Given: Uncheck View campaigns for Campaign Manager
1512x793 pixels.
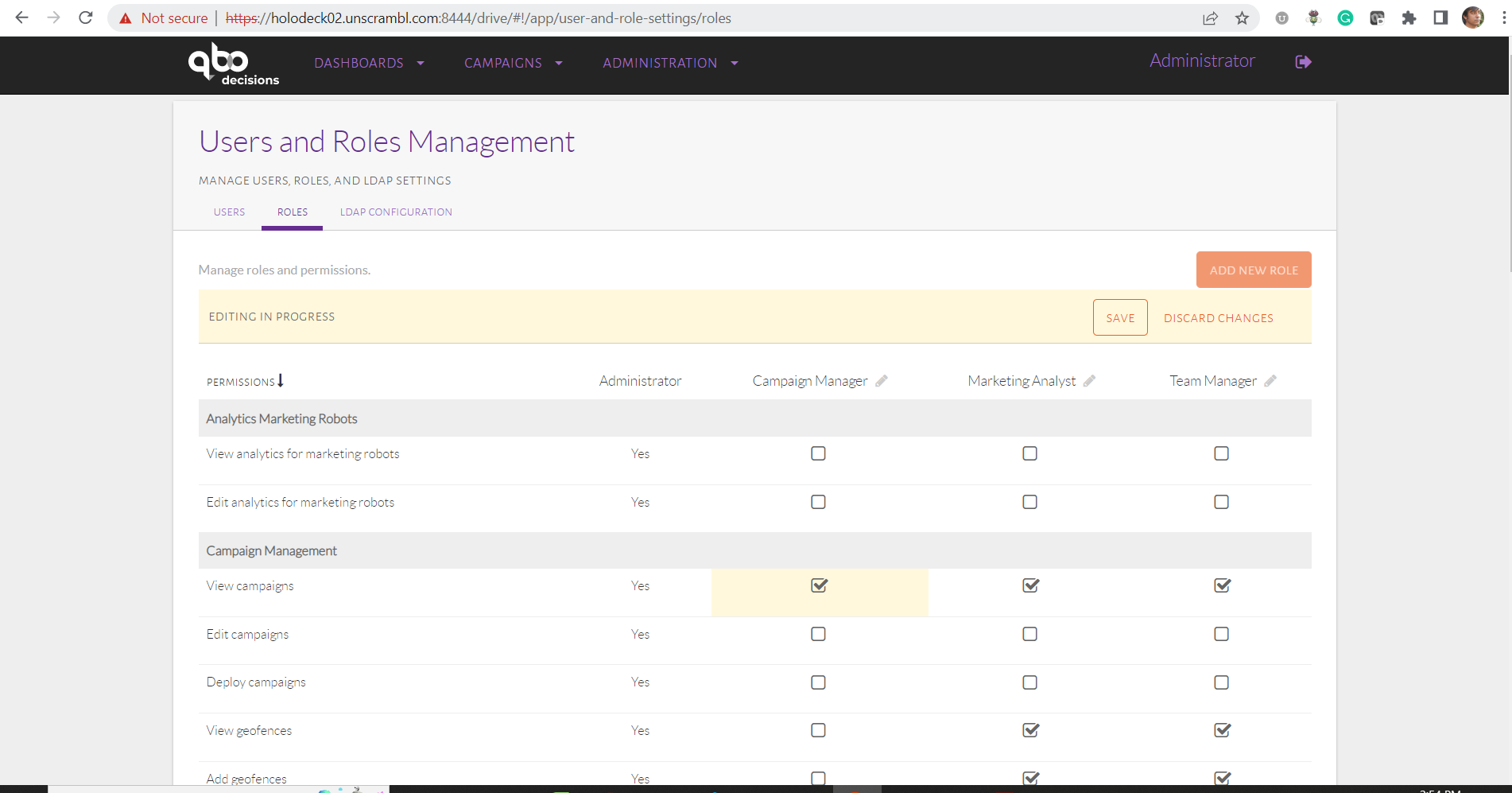Looking at the screenshot, I should pyautogui.click(x=819, y=585).
